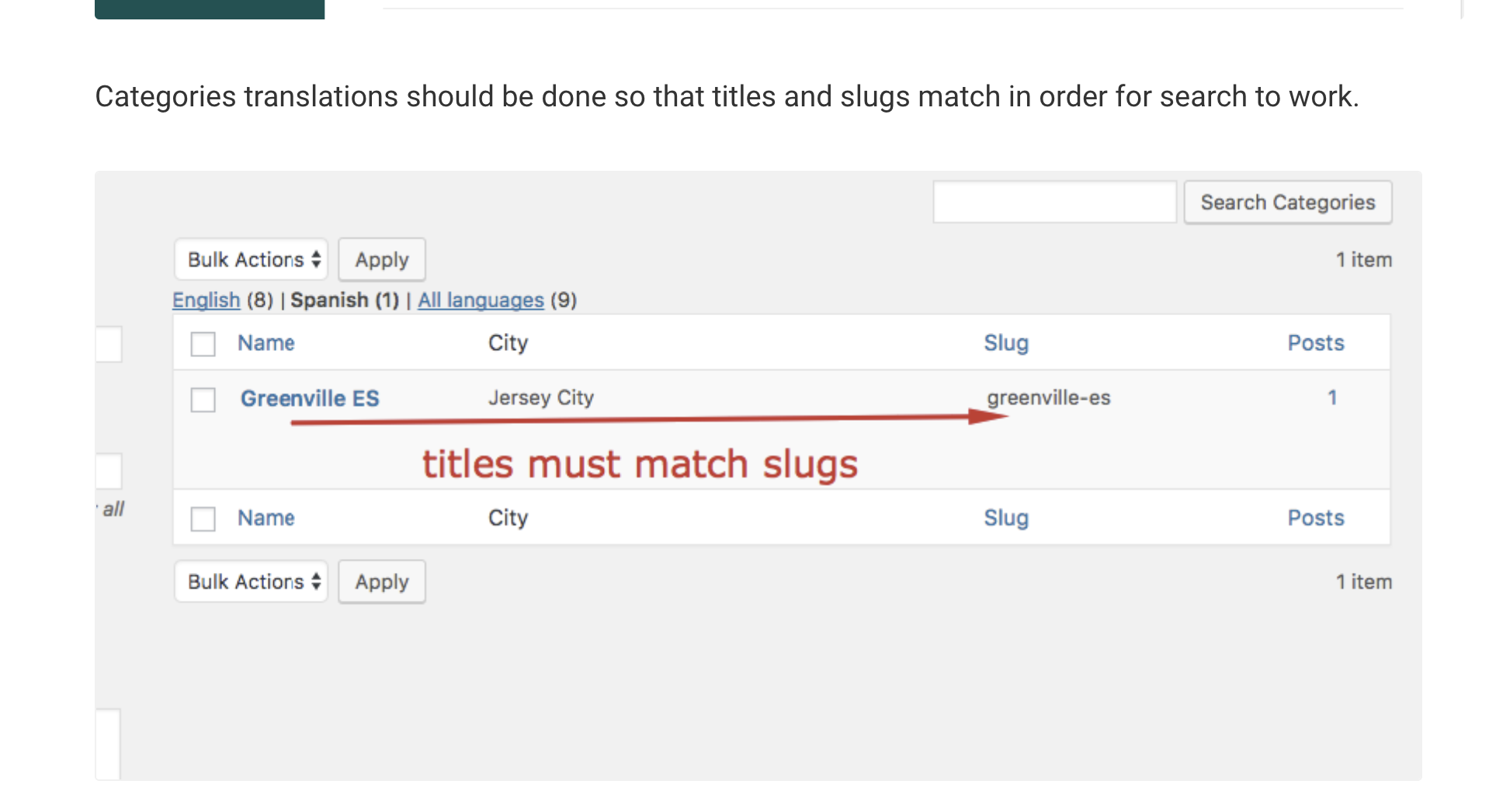The image size is (1503, 812).
Task: Check the header select-all checkbox
Action: (x=203, y=344)
